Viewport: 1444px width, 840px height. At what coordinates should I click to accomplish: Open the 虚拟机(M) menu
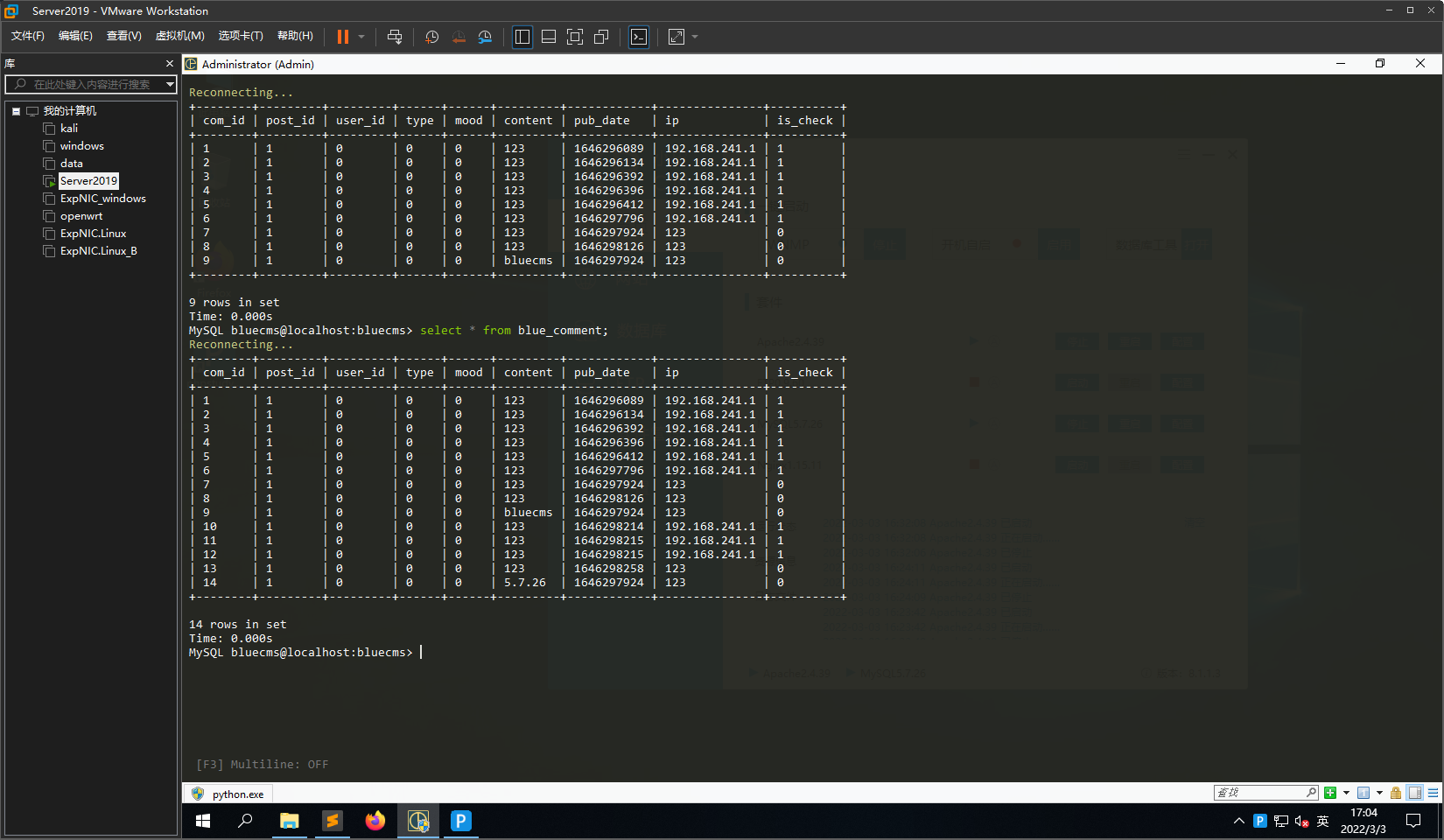179,36
